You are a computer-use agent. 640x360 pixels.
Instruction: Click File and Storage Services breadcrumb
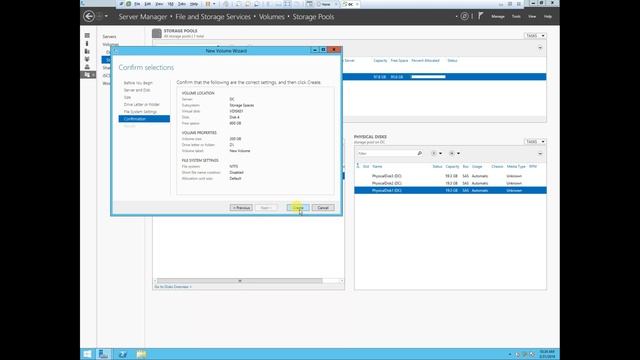coord(213,17)
